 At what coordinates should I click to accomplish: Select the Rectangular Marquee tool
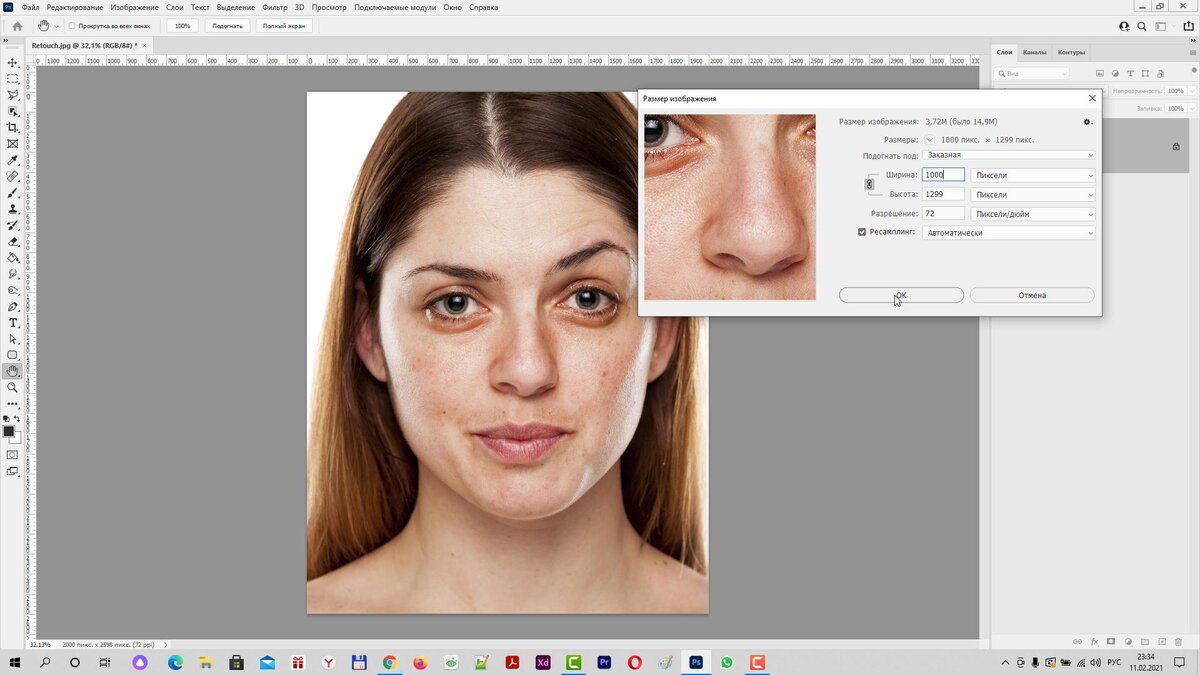pos(13,78)
